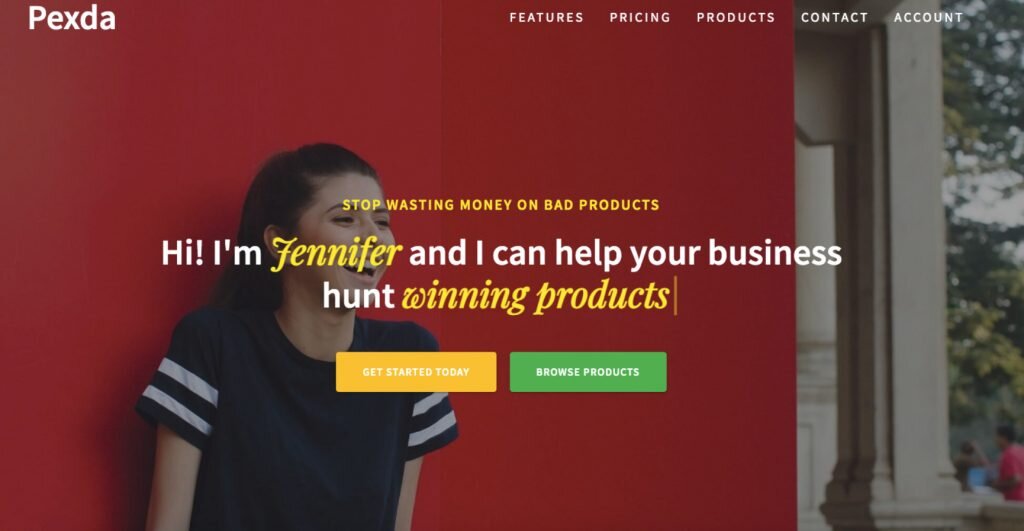The image size is (1024, 531).
Task: Click the person in the pink shirt
Action: 1009,462
